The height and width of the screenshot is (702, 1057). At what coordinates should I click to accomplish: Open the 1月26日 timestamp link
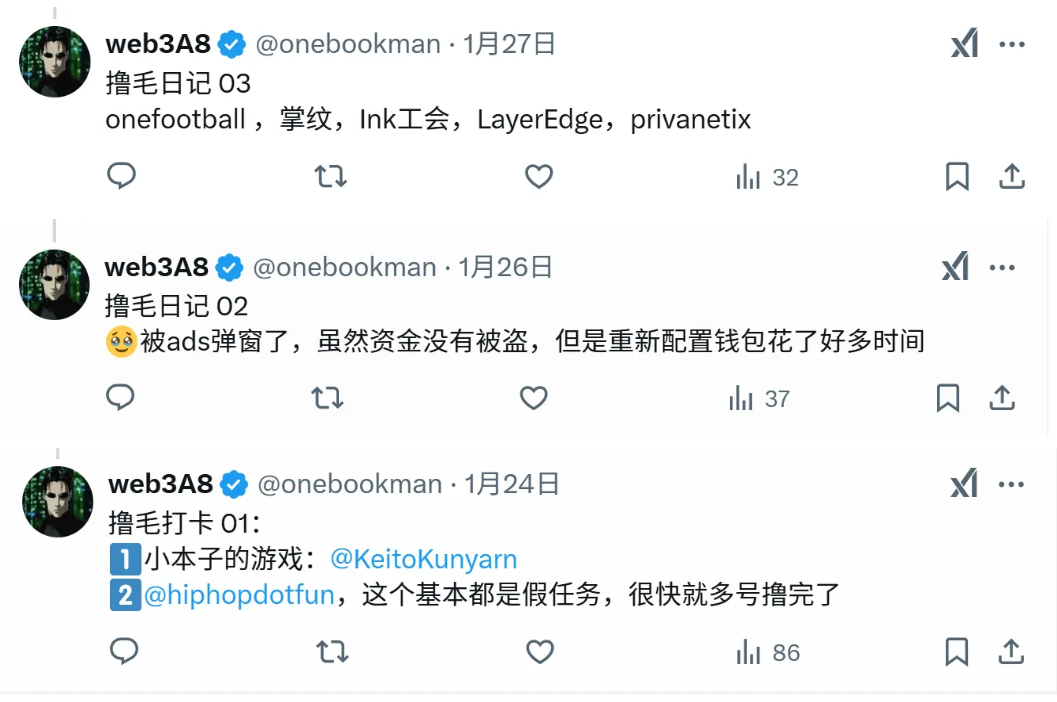coord(505,268)
